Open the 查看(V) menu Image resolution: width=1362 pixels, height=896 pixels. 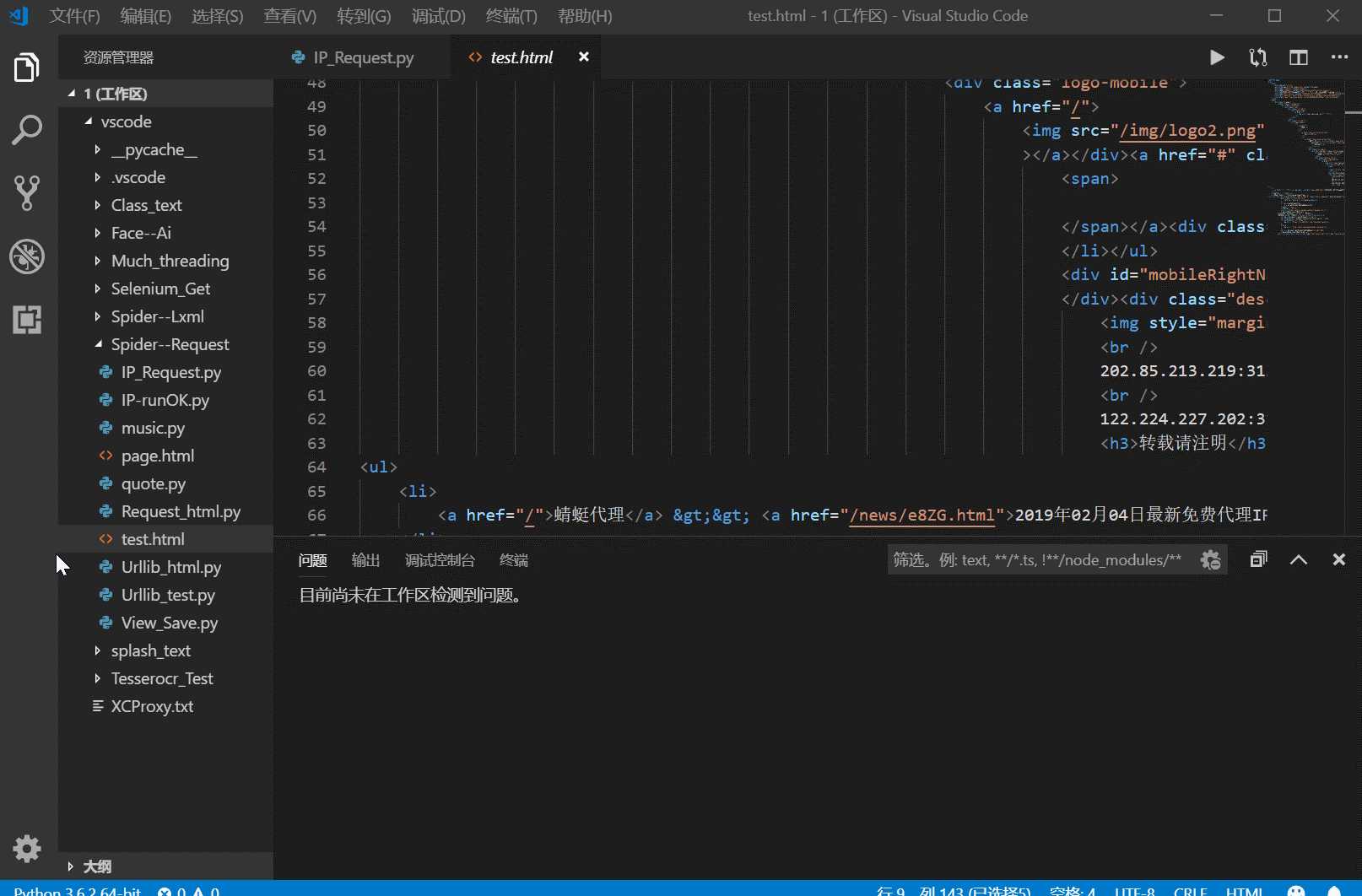289,16
